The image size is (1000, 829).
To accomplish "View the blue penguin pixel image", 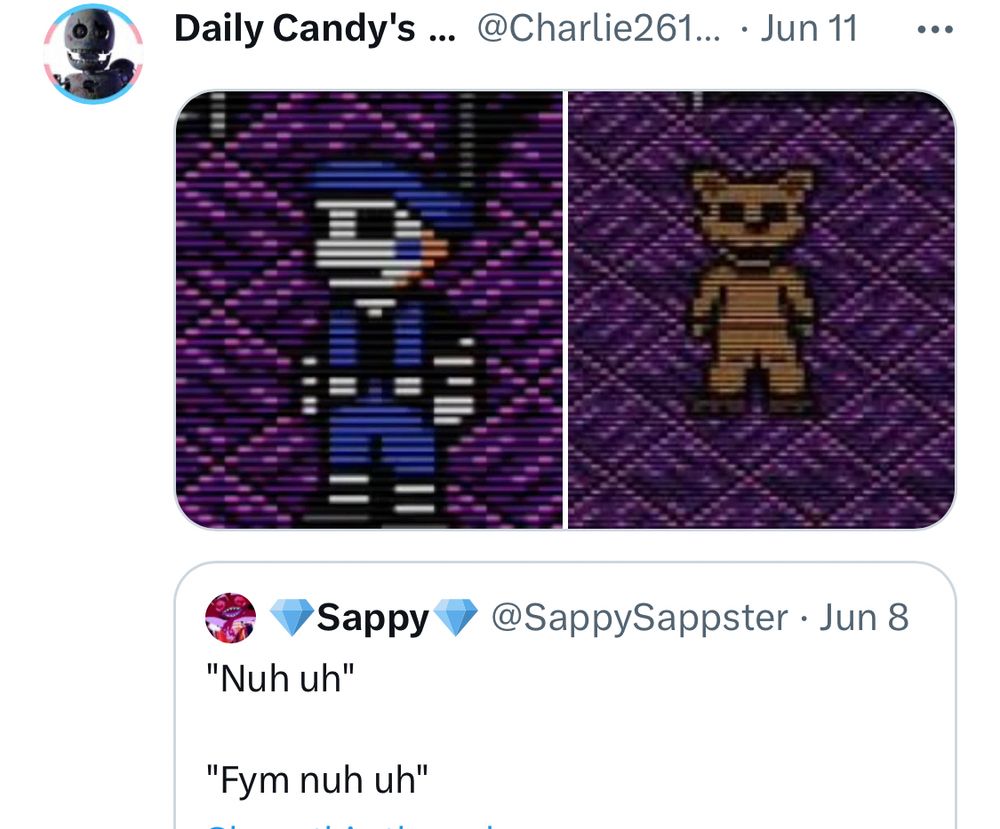I will point(369,310).
